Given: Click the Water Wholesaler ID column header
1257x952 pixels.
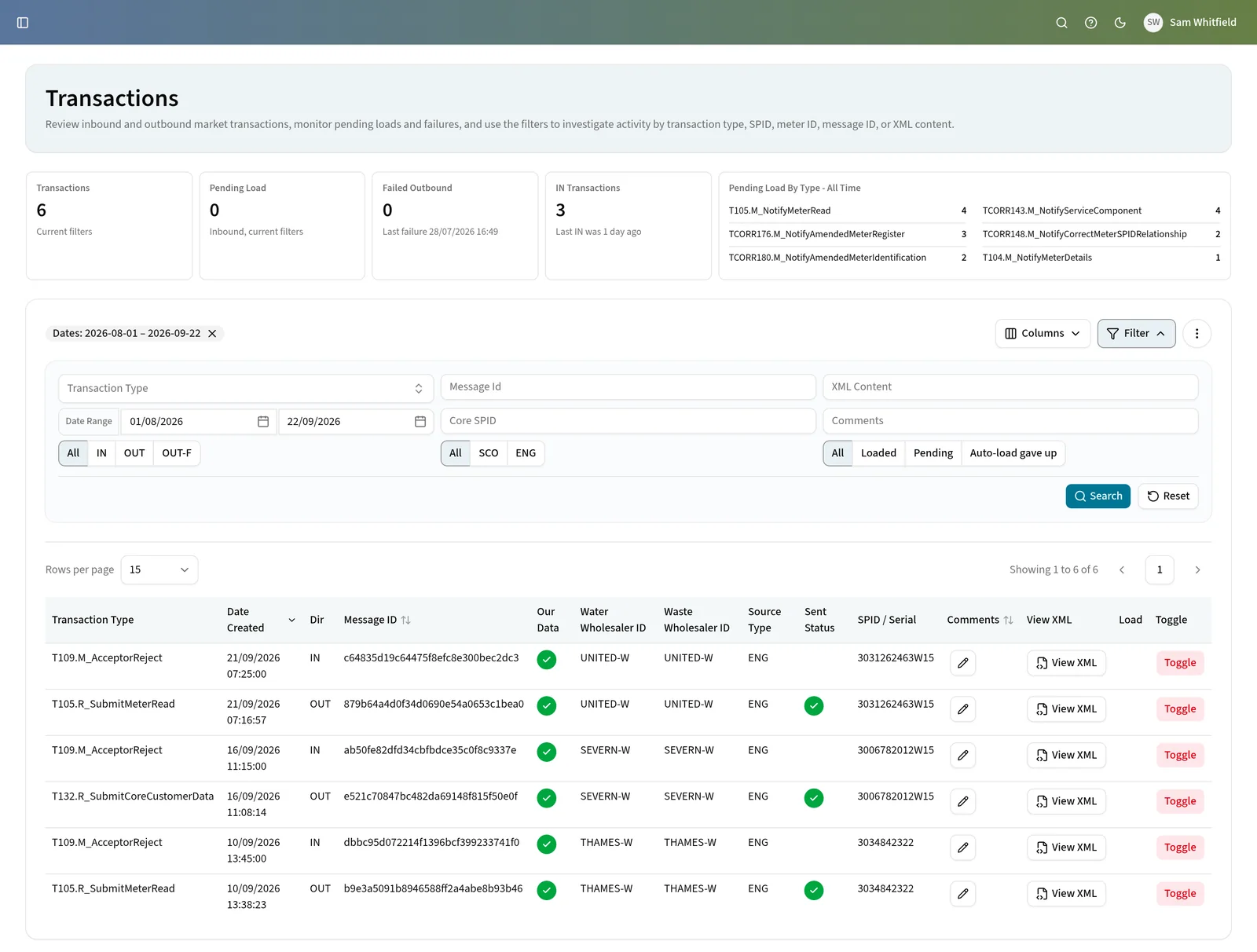Looking at the screenshot, I should click(x=613, y=621).
